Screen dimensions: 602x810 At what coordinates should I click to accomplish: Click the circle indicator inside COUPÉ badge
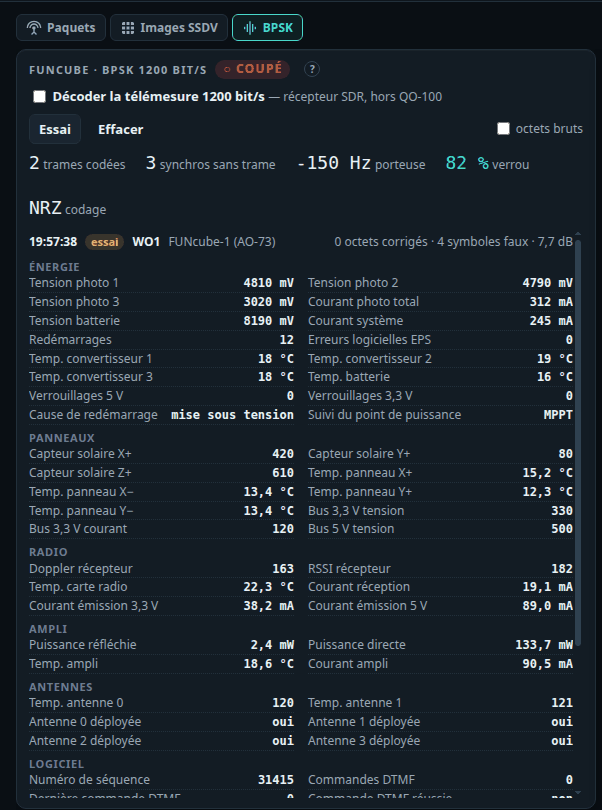coord(227,70)
